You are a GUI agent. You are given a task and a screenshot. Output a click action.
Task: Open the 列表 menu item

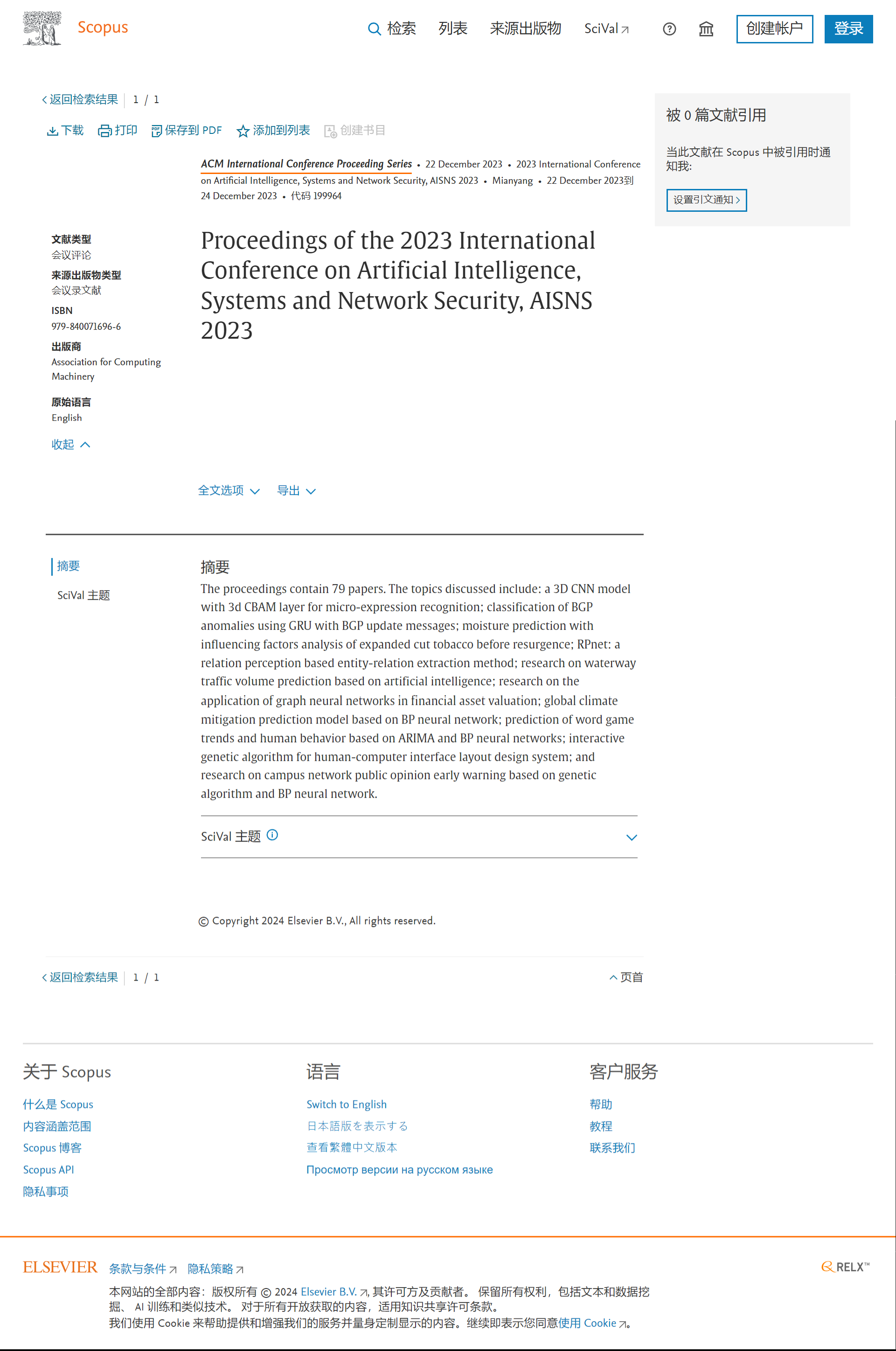click(x=453, y=28)
